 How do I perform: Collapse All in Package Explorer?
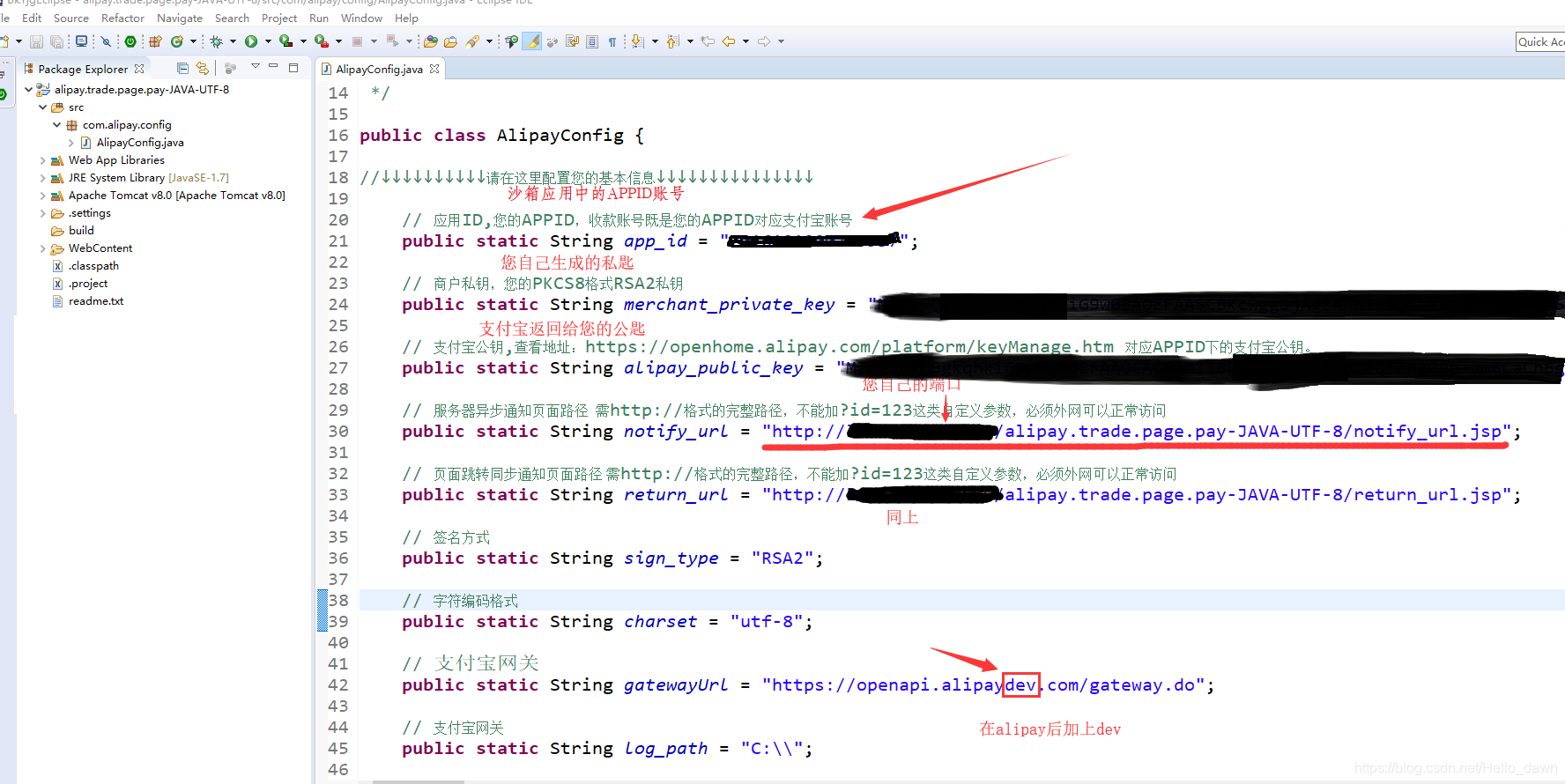tap(182, 68)
